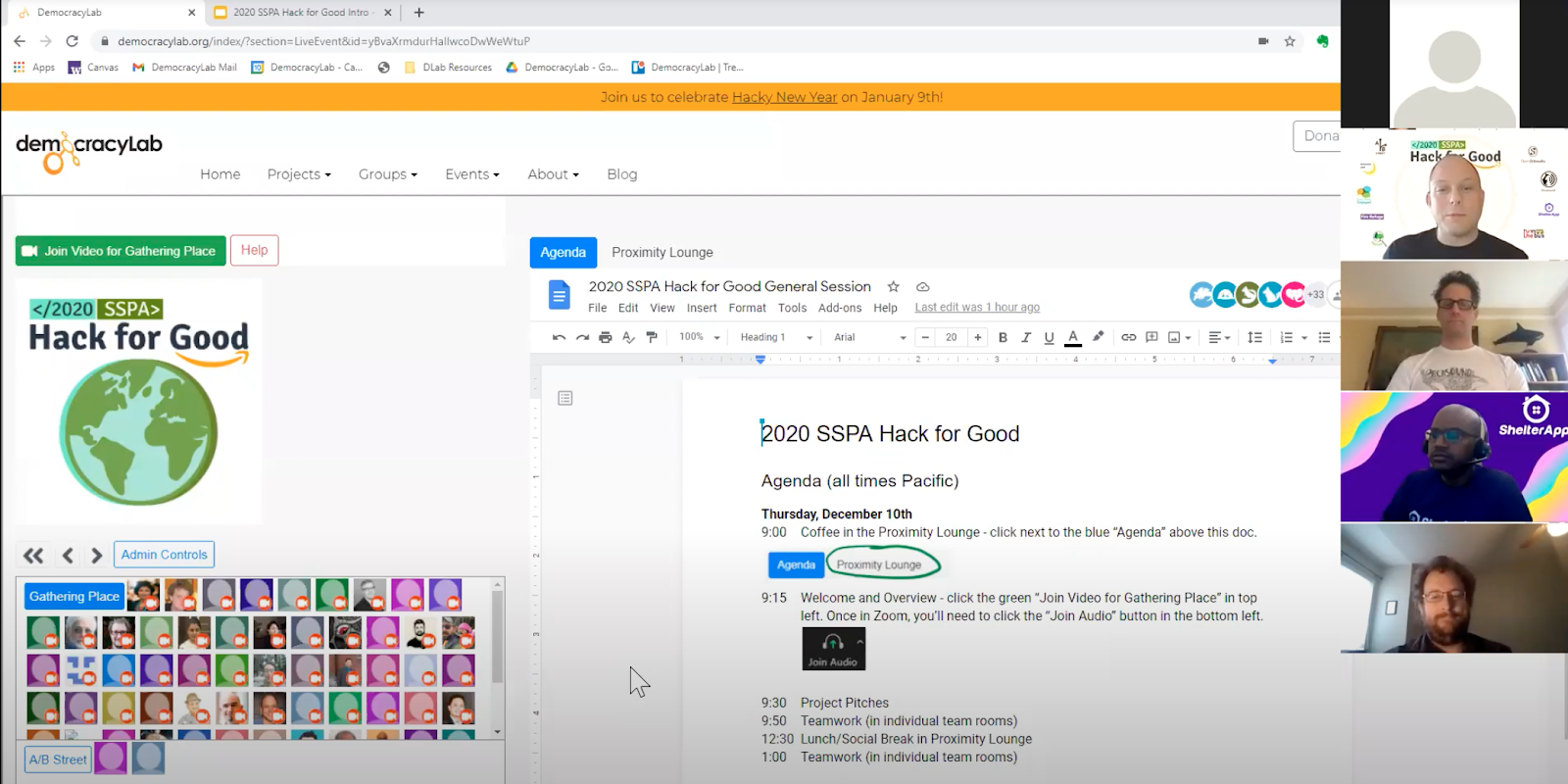
Task: Apply a numbered list
Action: (1287, 337)
